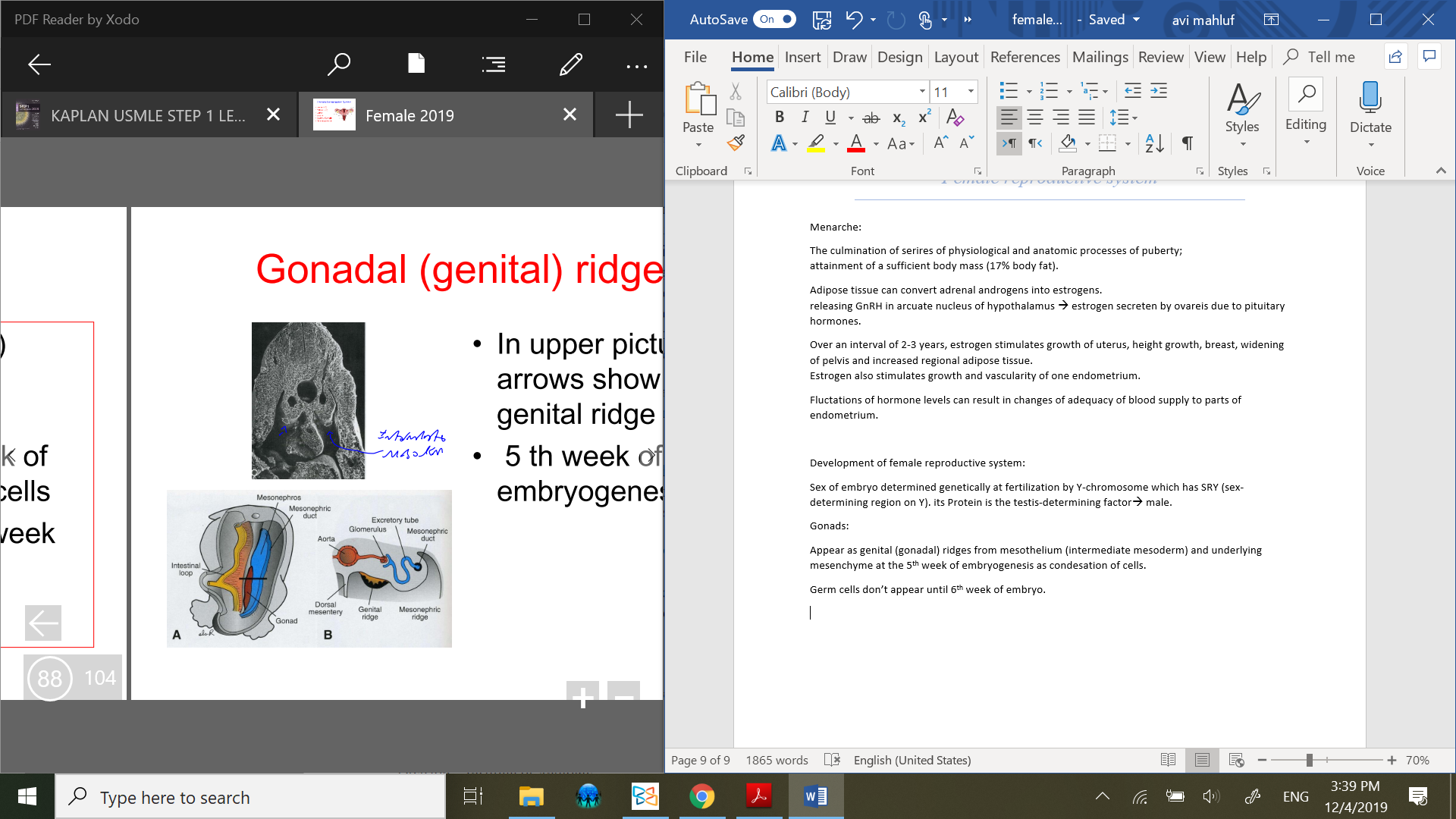
Task: Toggle Bold formatting button
Action: tap(779, 118)
